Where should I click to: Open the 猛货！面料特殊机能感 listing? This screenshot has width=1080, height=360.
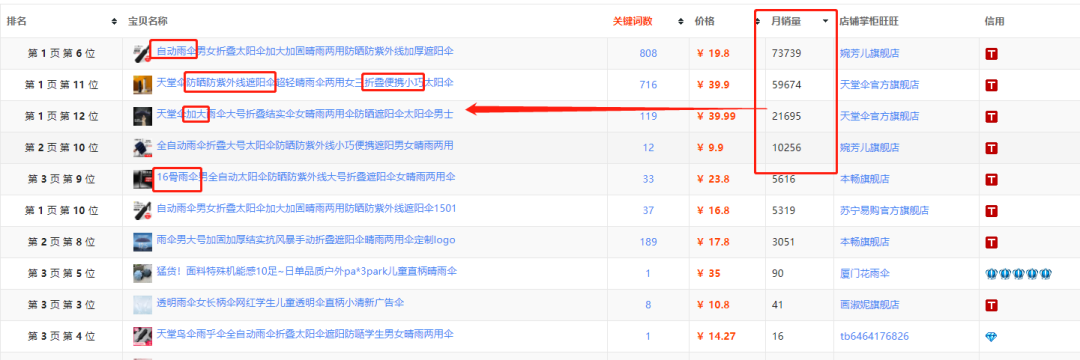307,271
